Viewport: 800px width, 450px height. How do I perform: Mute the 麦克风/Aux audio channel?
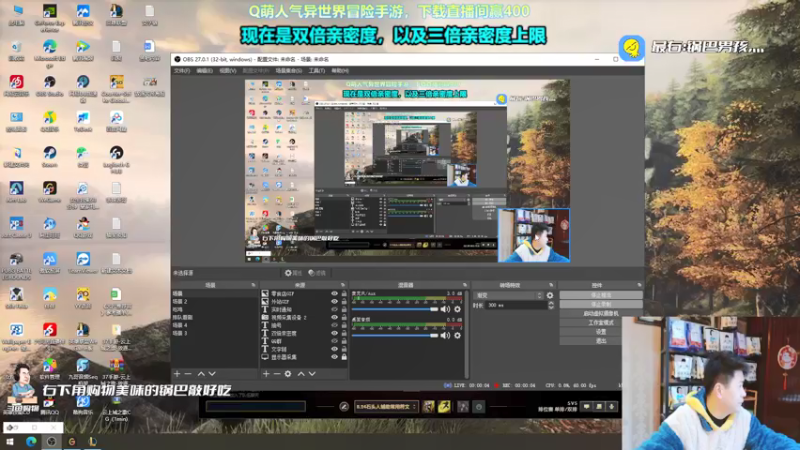coord(445,309)
